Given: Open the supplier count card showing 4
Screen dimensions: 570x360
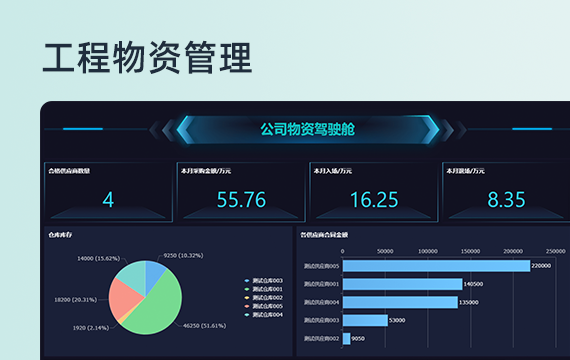Looking at the screenshot, I should pos(108,192).
